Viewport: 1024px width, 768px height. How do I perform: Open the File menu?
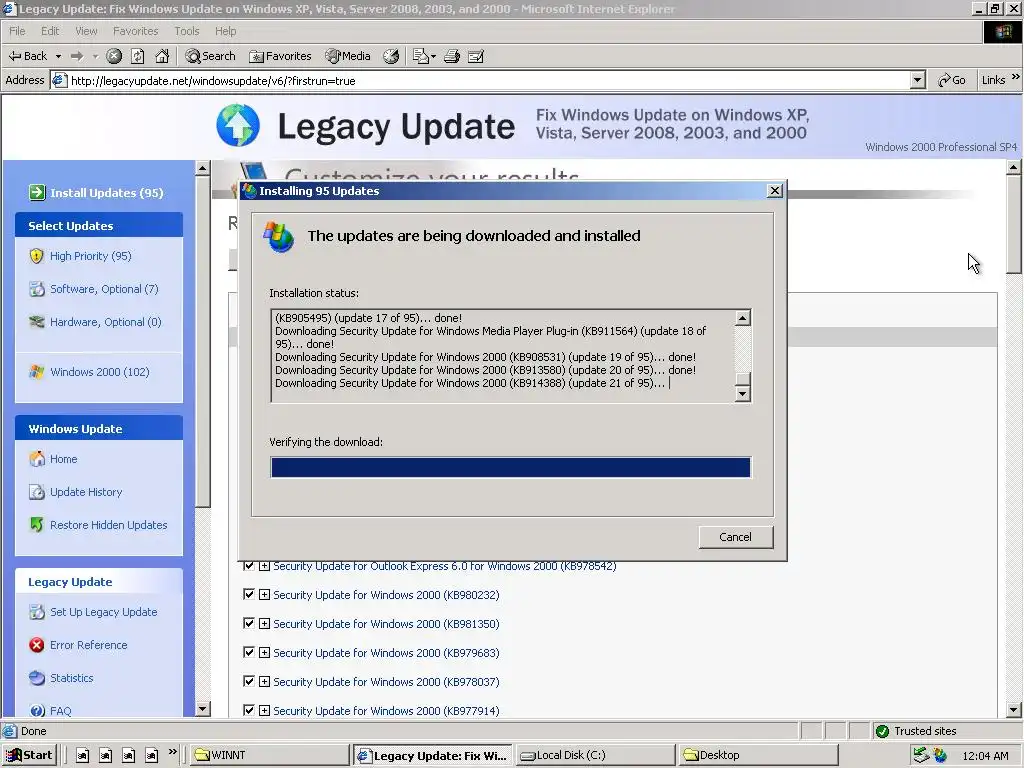17,31
